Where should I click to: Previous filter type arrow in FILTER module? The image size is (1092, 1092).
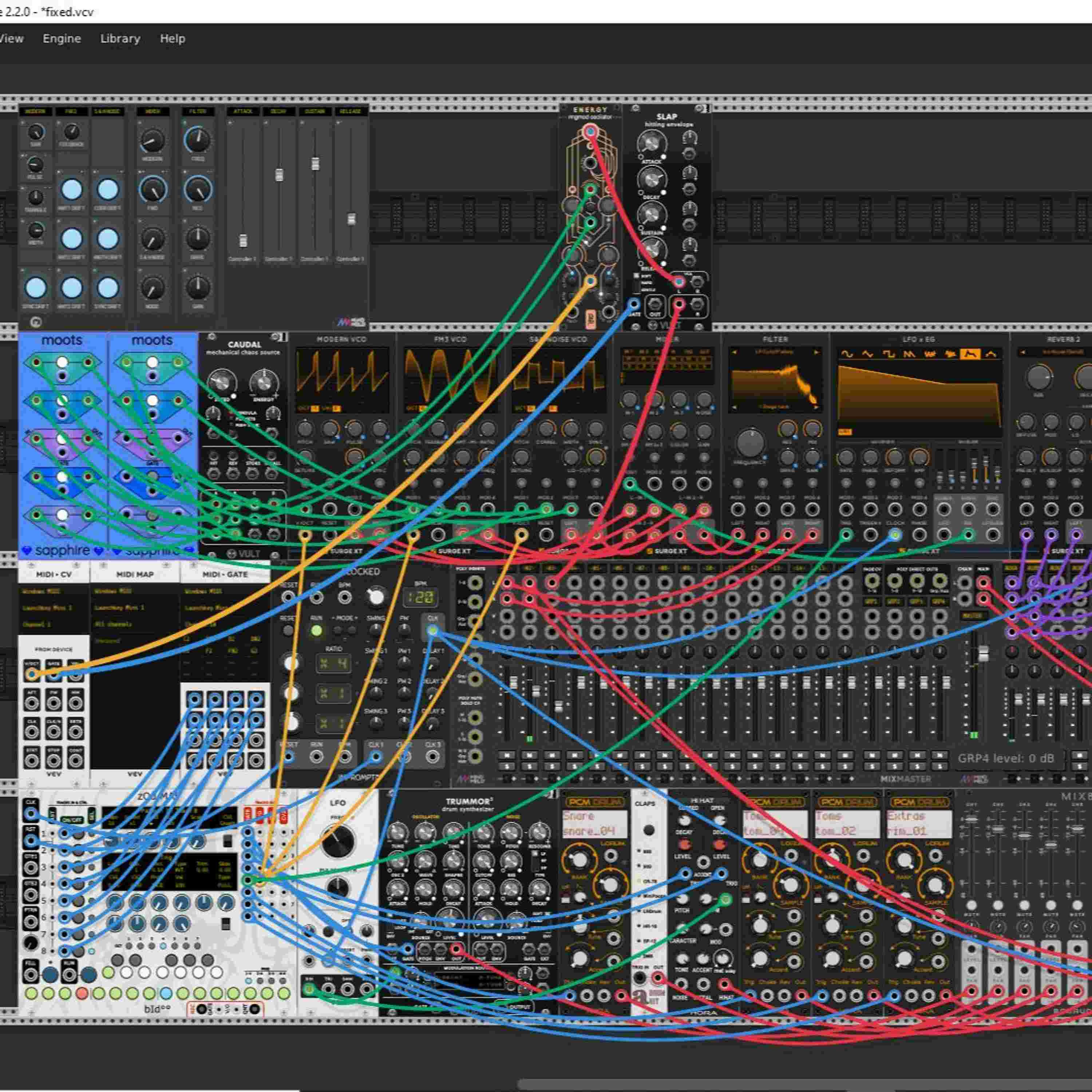[734, 352]
